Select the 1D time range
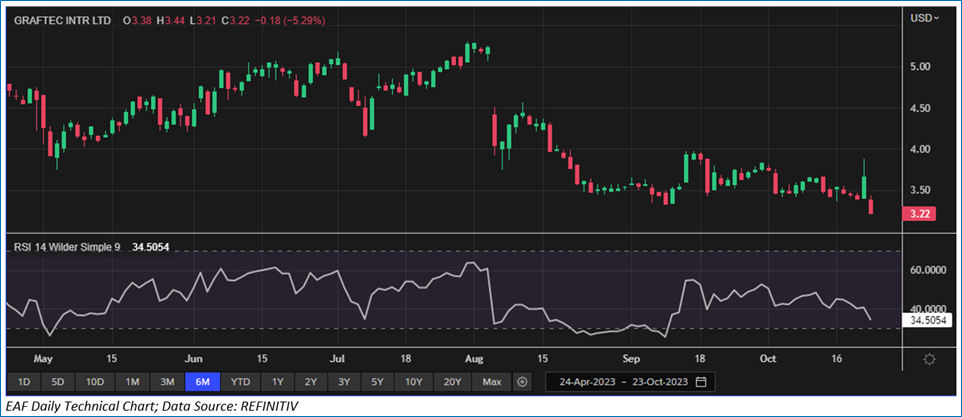Image resolution: width=962 pixels, height=417 pixels. tap(24, 382)
